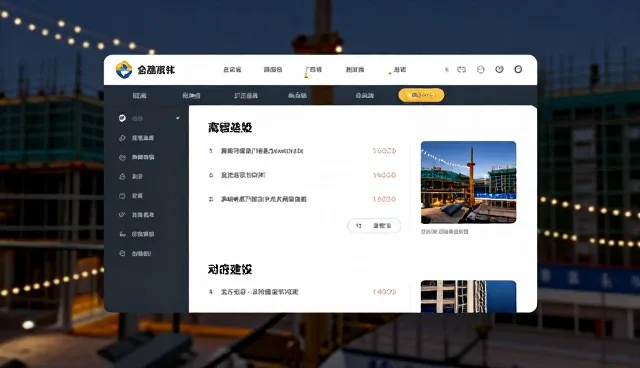Click the seventh sidebar item's icon
The image size is (640, 368).
pyautogui.click(x=122, y=234)
